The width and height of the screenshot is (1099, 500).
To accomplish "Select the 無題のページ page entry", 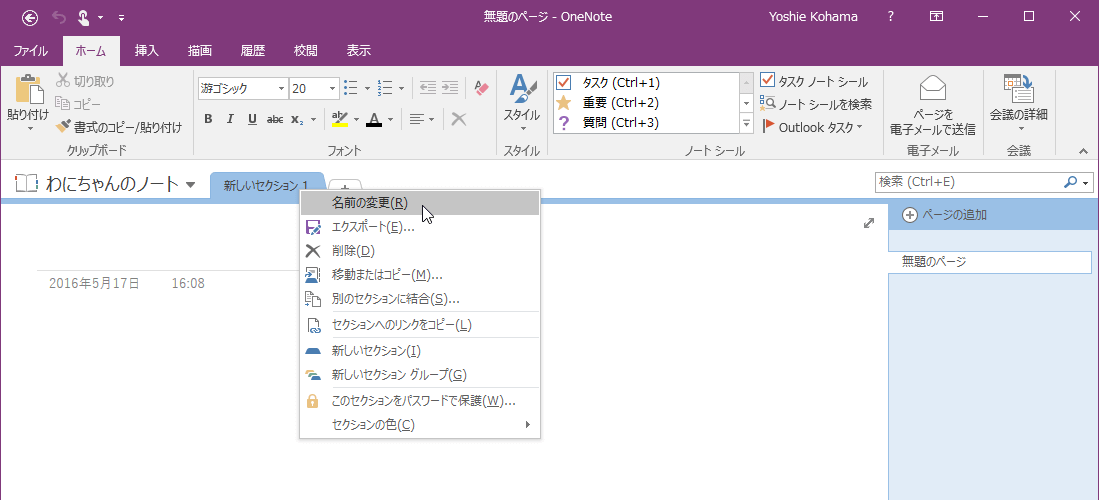I will pyautogui.click(x=990, y=262).
